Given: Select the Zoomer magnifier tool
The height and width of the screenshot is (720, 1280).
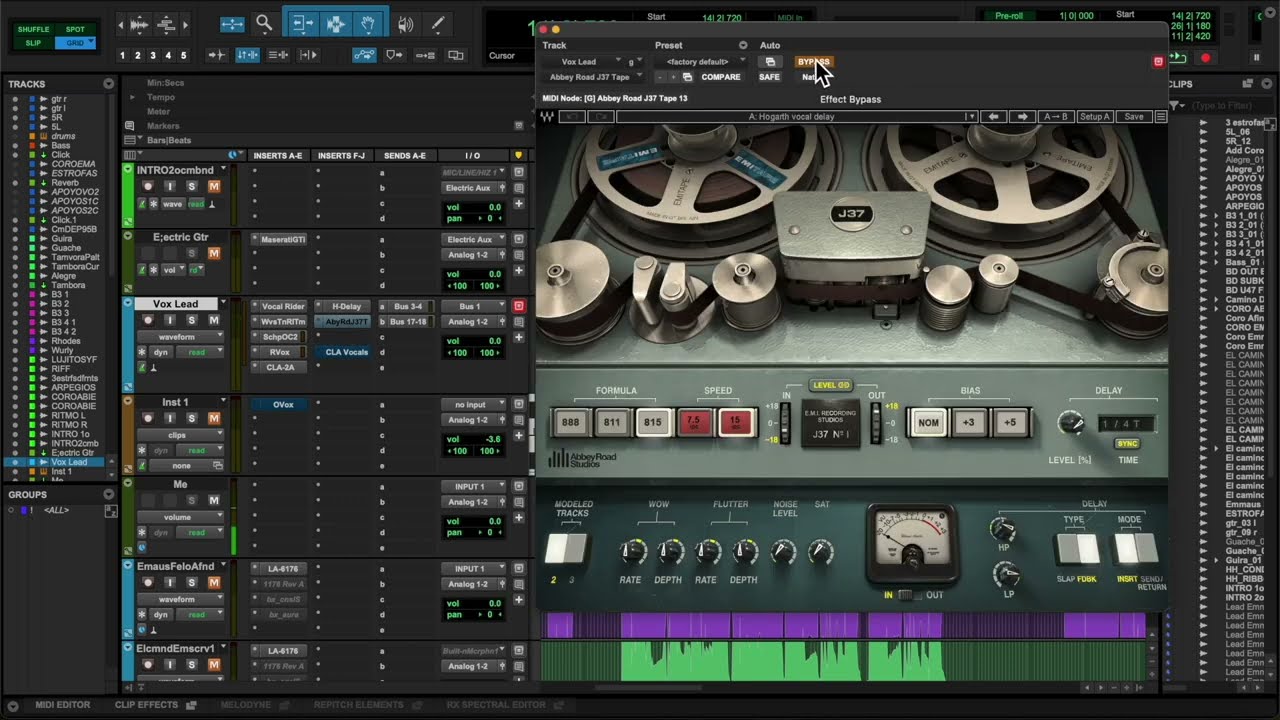Looking at the screenshot, I should [264, 23].
